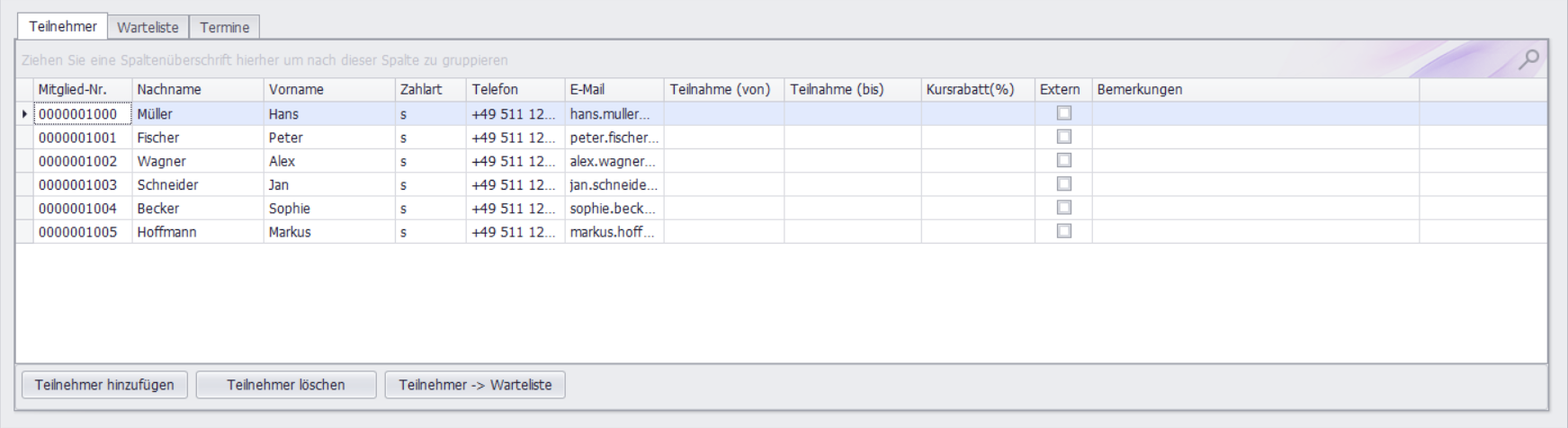This screenshot has width=1568, height=428.
Task: Select sophie.beck email cell
Action: (x=614, y=208)
